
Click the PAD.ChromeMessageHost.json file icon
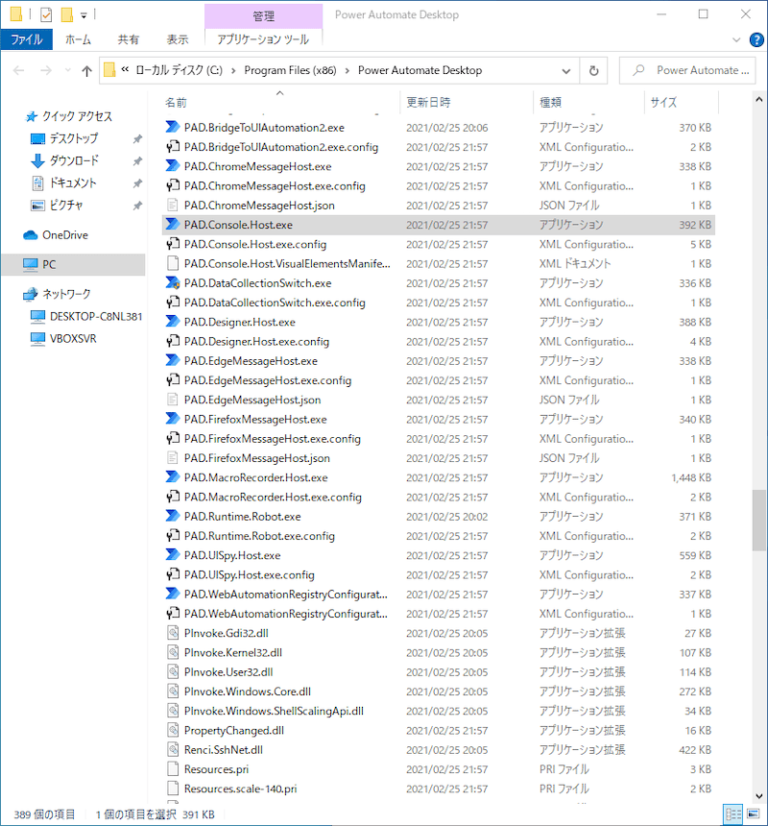[x=172, y=205]
